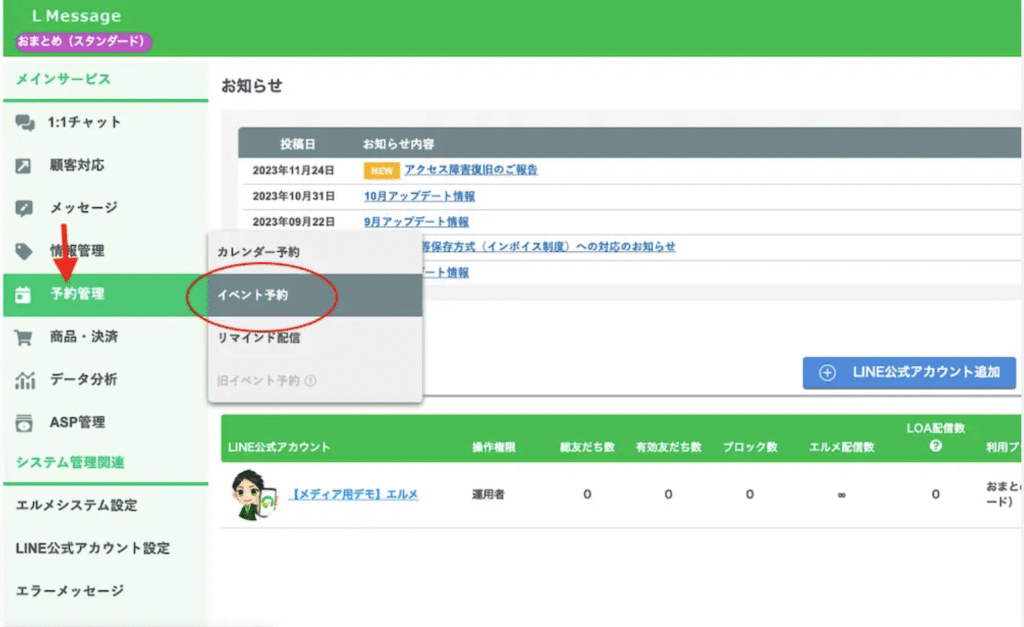Click the 顧客対応 arrow icon in sidebar

(x=25, y=165)
